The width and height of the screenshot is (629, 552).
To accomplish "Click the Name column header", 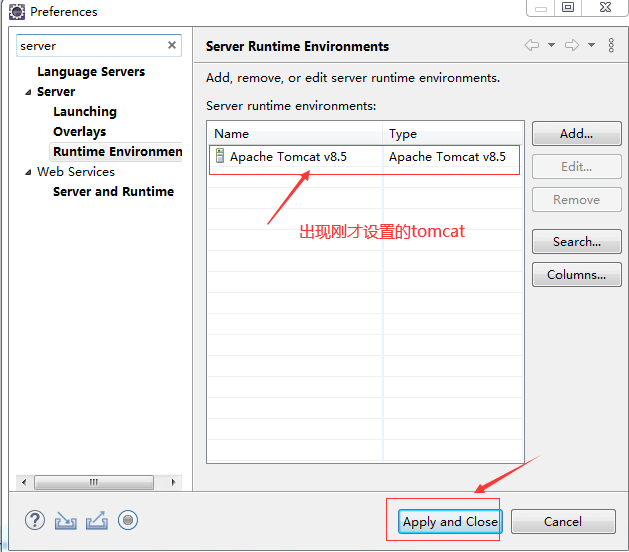I will [x=295, y=134].
